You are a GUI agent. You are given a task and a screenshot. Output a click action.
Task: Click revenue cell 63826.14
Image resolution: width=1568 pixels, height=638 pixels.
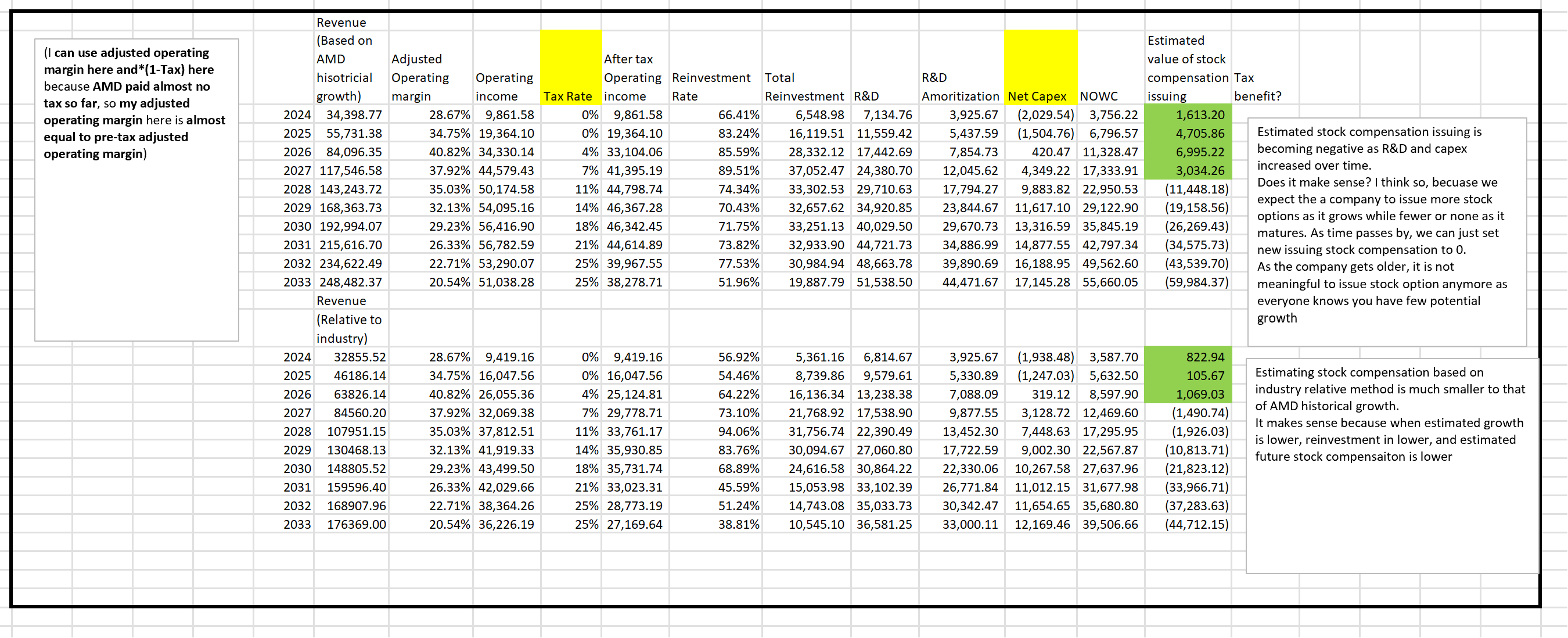(x=351, y=395)
